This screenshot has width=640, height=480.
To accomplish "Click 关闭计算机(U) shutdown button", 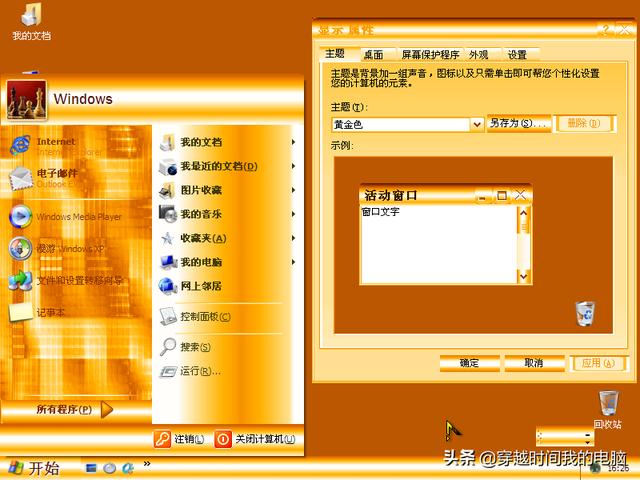I will tap(255, 439).
